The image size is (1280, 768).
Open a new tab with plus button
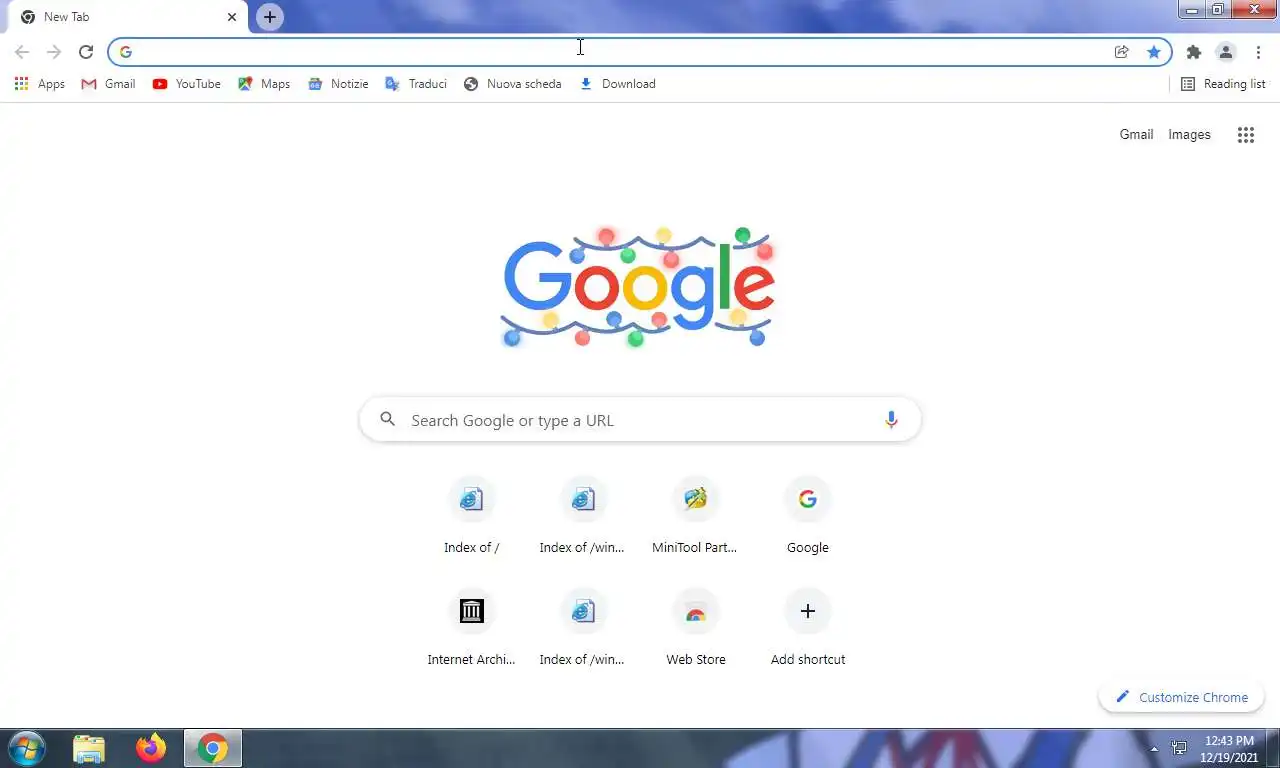[270, 17]
